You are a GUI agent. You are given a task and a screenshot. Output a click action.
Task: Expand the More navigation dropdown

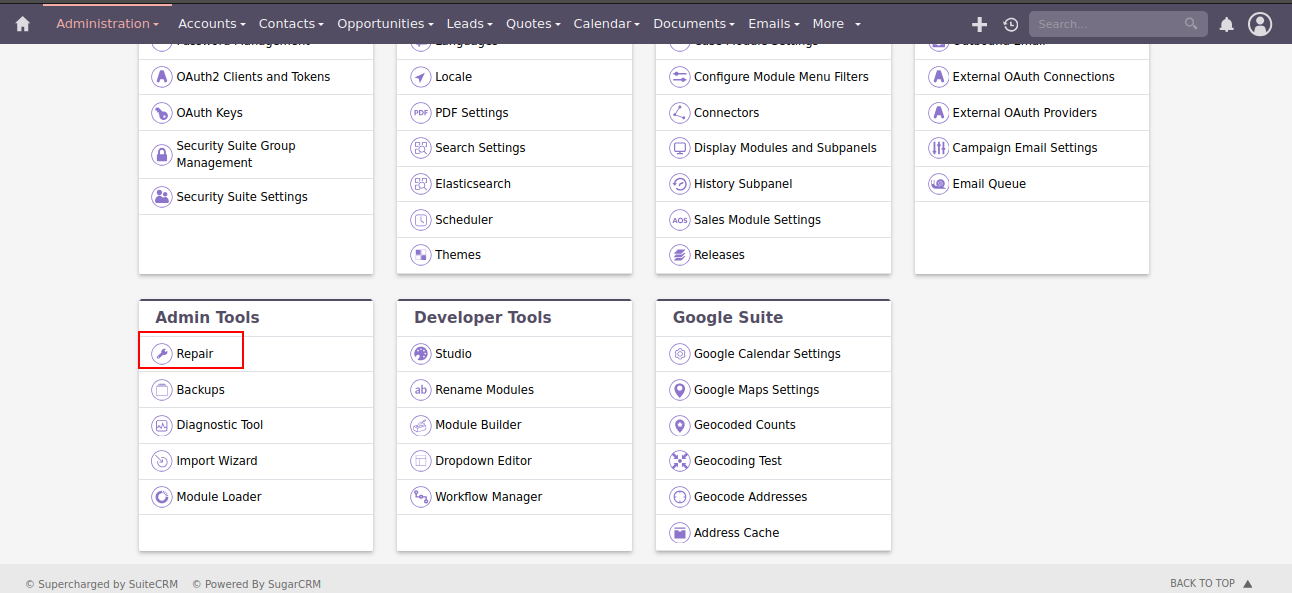(836, 24)
